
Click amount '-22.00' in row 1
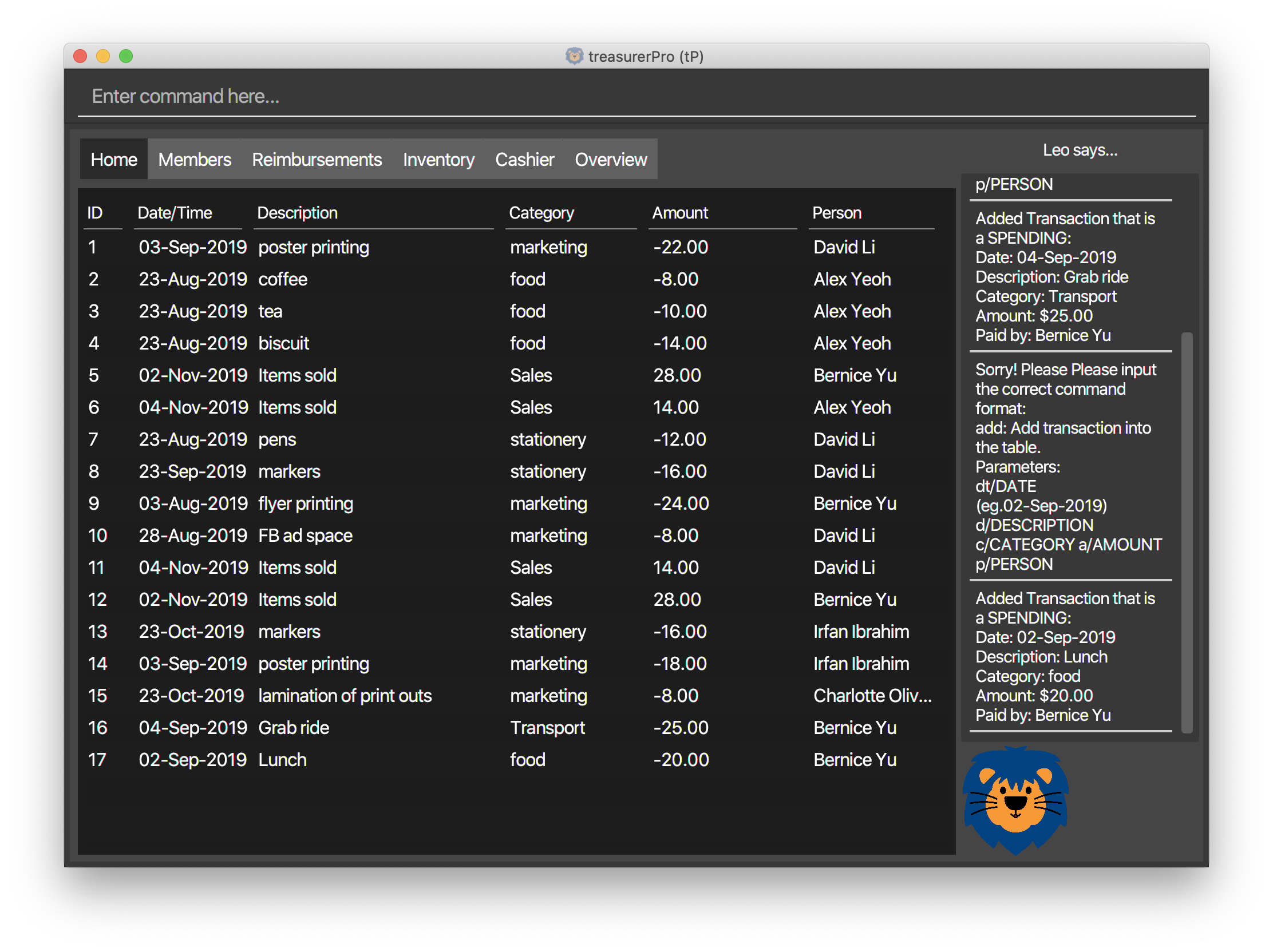[680, 247]
